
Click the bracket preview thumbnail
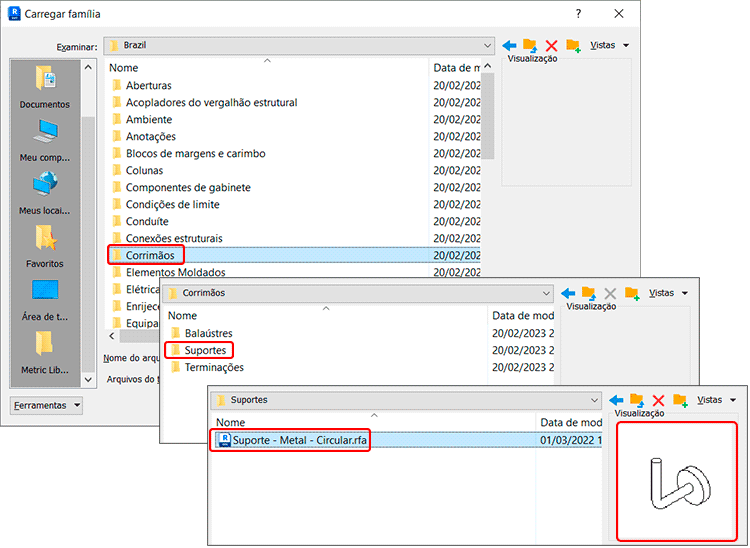[x=677, y=479]
